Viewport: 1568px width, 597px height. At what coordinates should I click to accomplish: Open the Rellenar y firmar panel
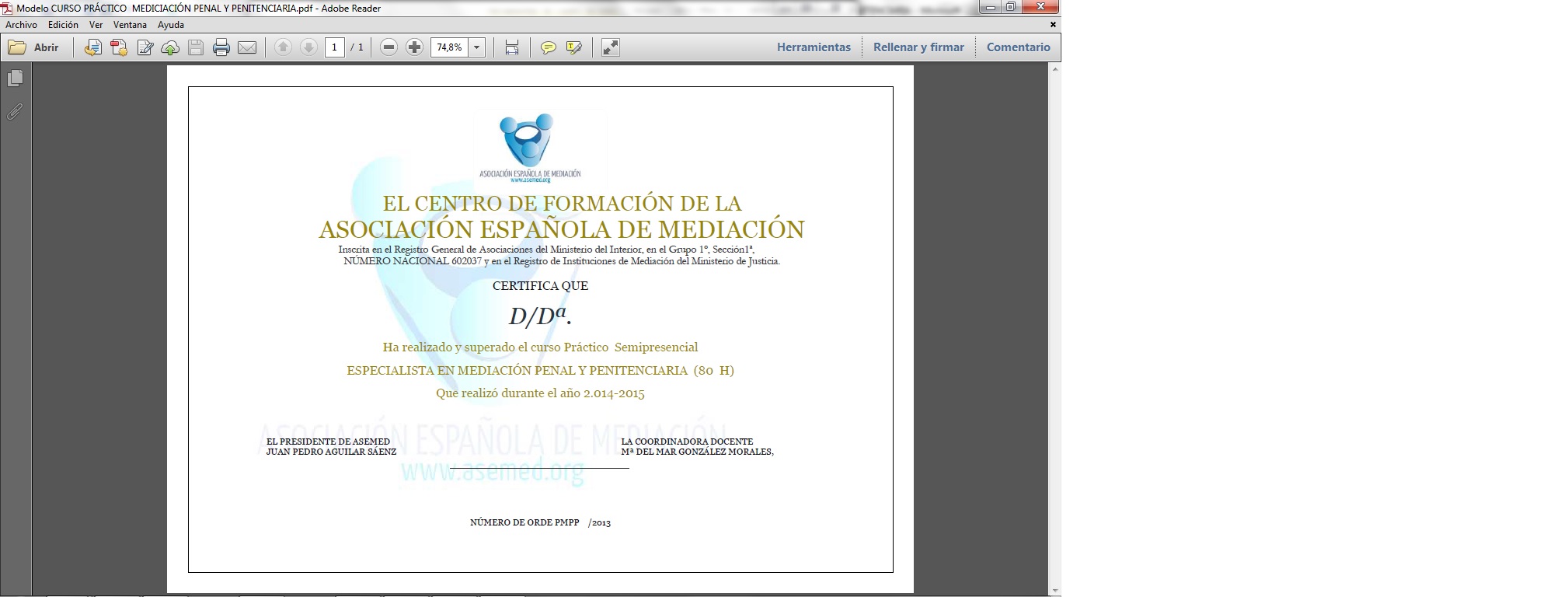pyautogui.click(x=918, y=47)
